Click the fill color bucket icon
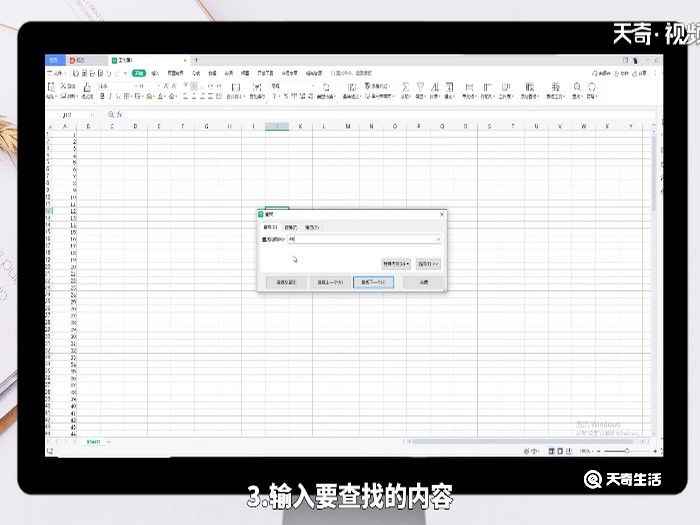Image resolution: width=700 pixels, height=525 pixels. point(150,96)
